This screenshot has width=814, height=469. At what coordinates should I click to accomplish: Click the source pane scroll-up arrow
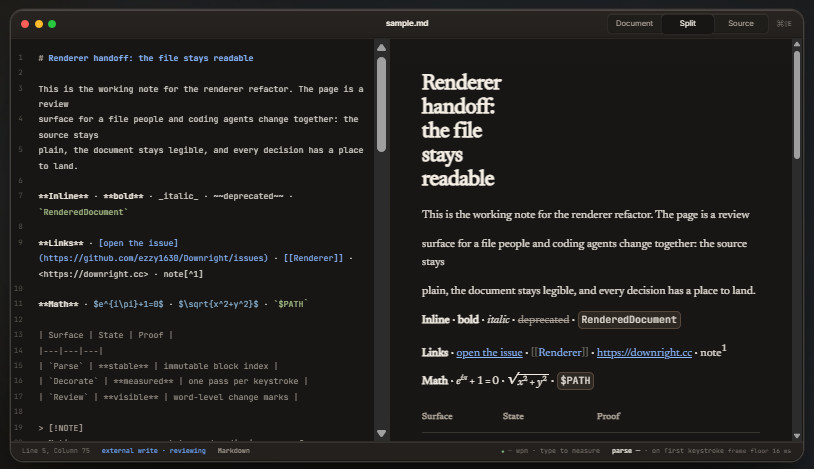[x=382, y=48]
